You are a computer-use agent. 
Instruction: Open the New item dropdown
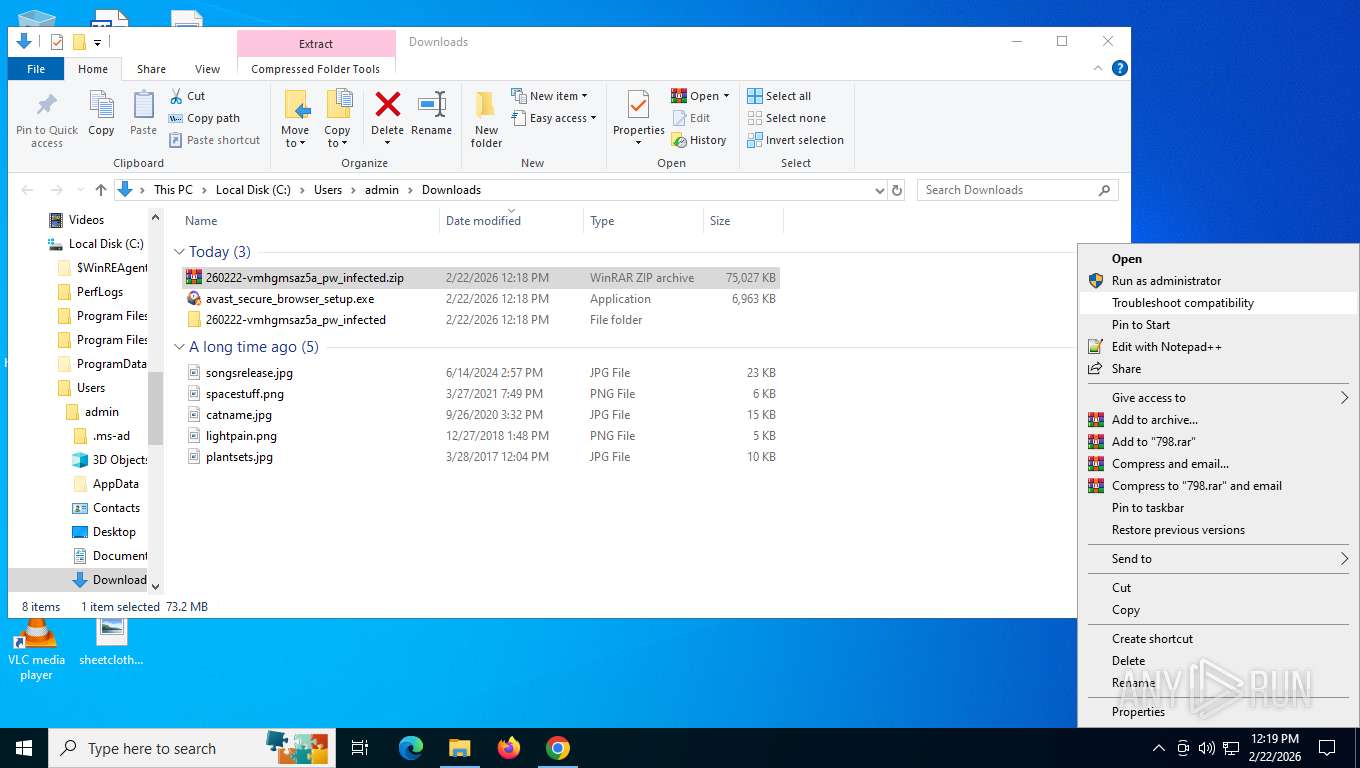tap(549, 96)
